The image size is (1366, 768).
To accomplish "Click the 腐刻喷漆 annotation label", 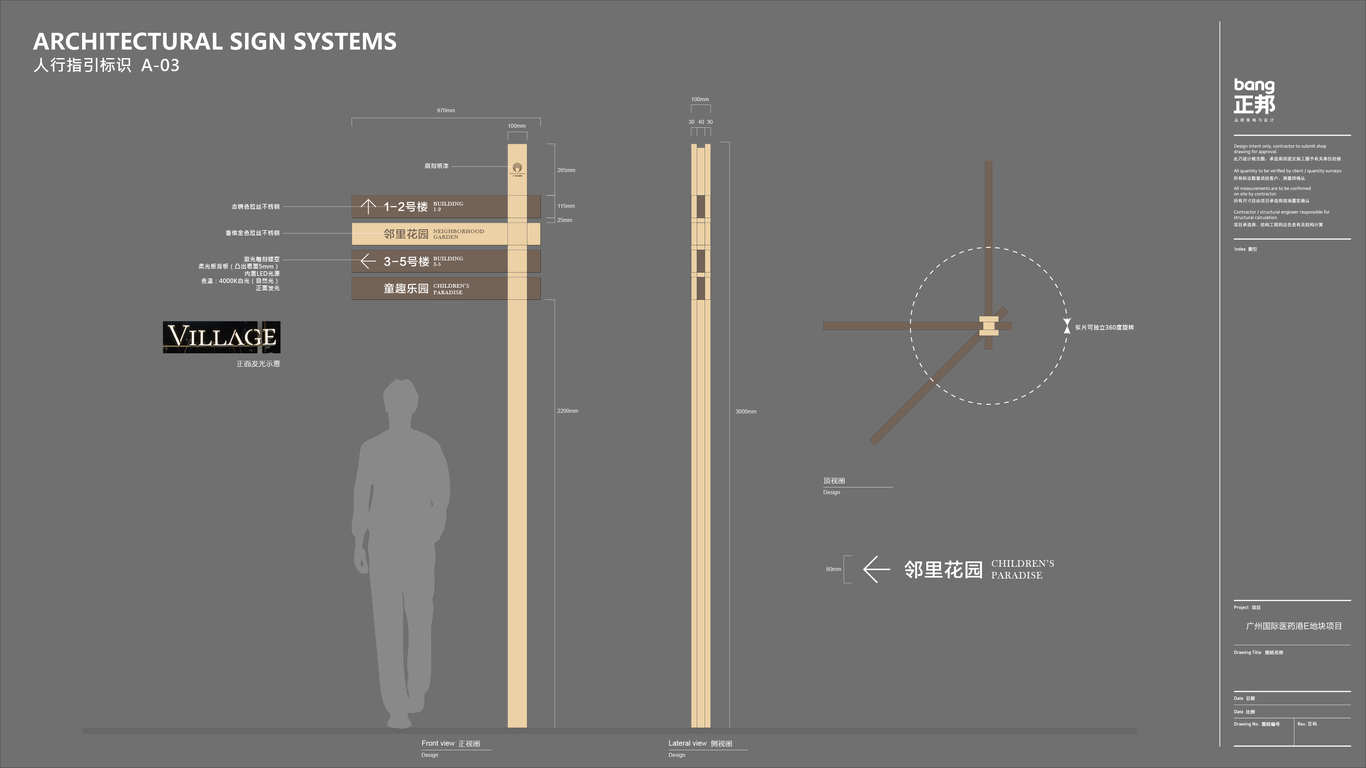I will pyautogui.click(x=436, y=166).
